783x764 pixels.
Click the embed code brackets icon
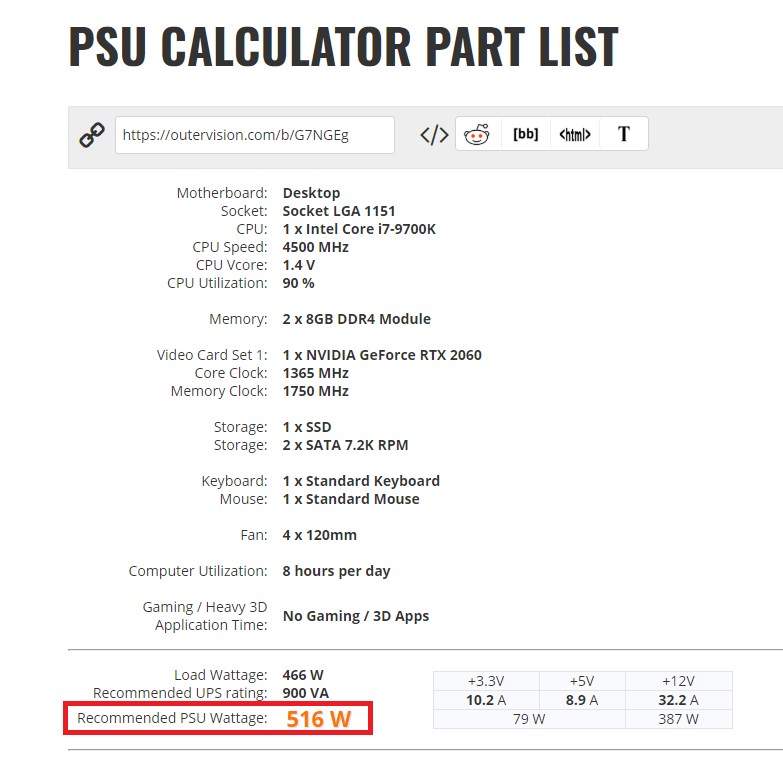434,135
